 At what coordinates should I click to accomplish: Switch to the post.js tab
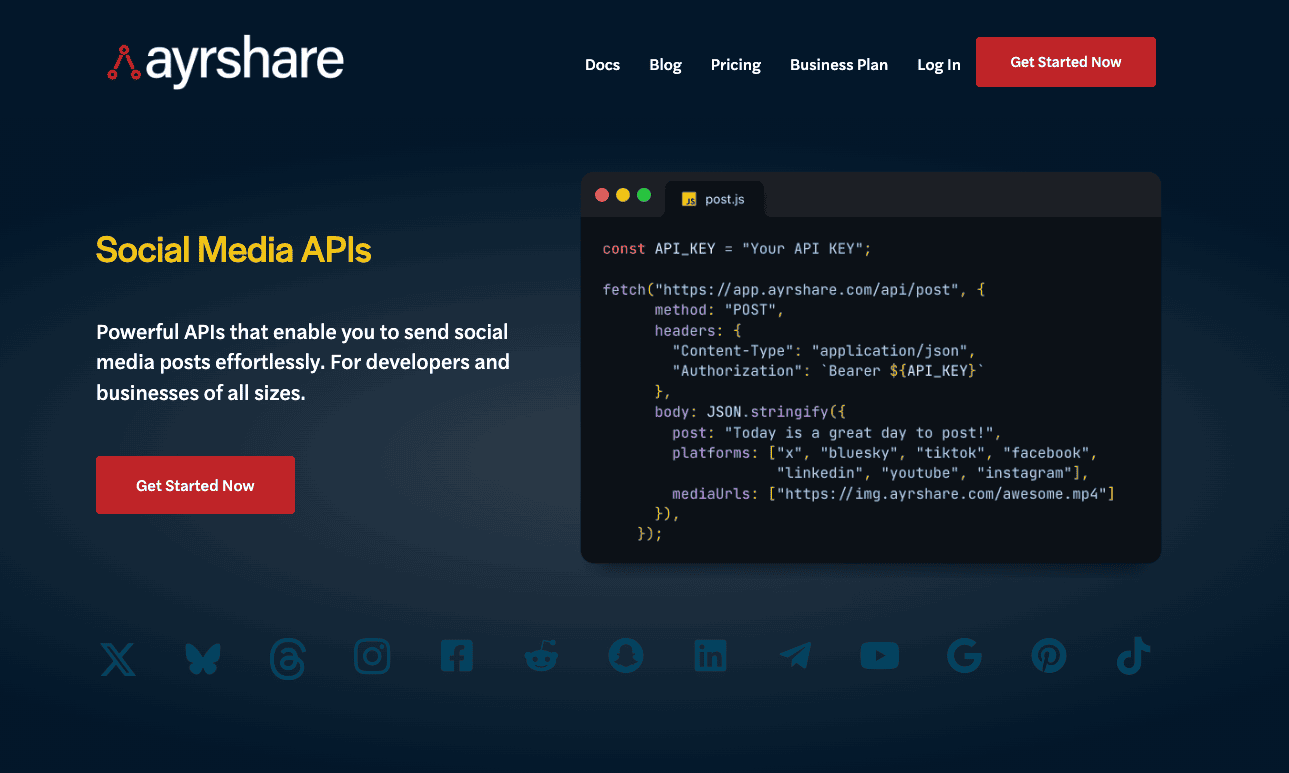(x=714, y=199)
